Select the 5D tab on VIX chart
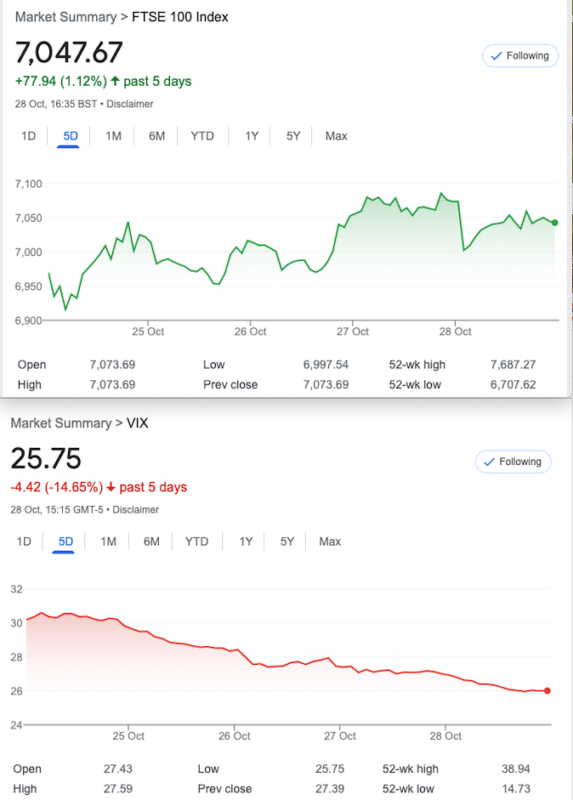573x800 pixels. [66, 542]
